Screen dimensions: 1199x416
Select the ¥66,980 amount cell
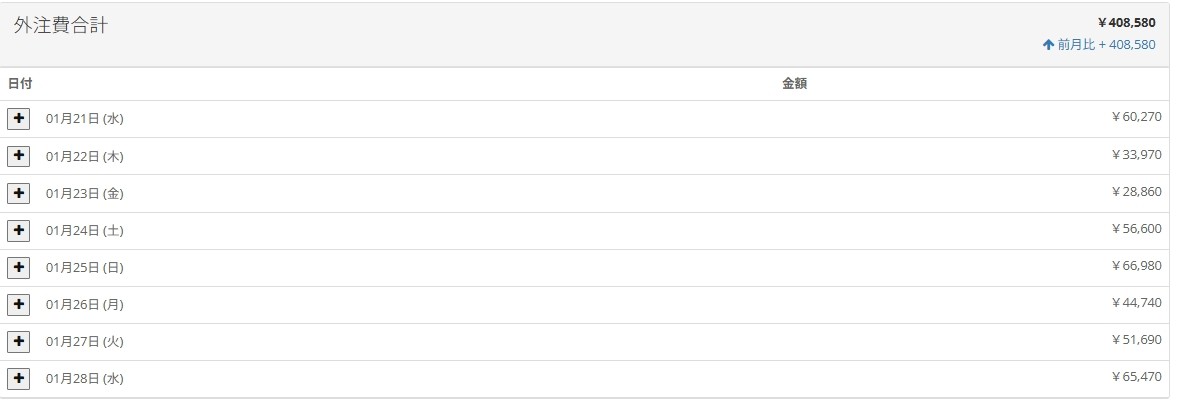point(1136,266)
